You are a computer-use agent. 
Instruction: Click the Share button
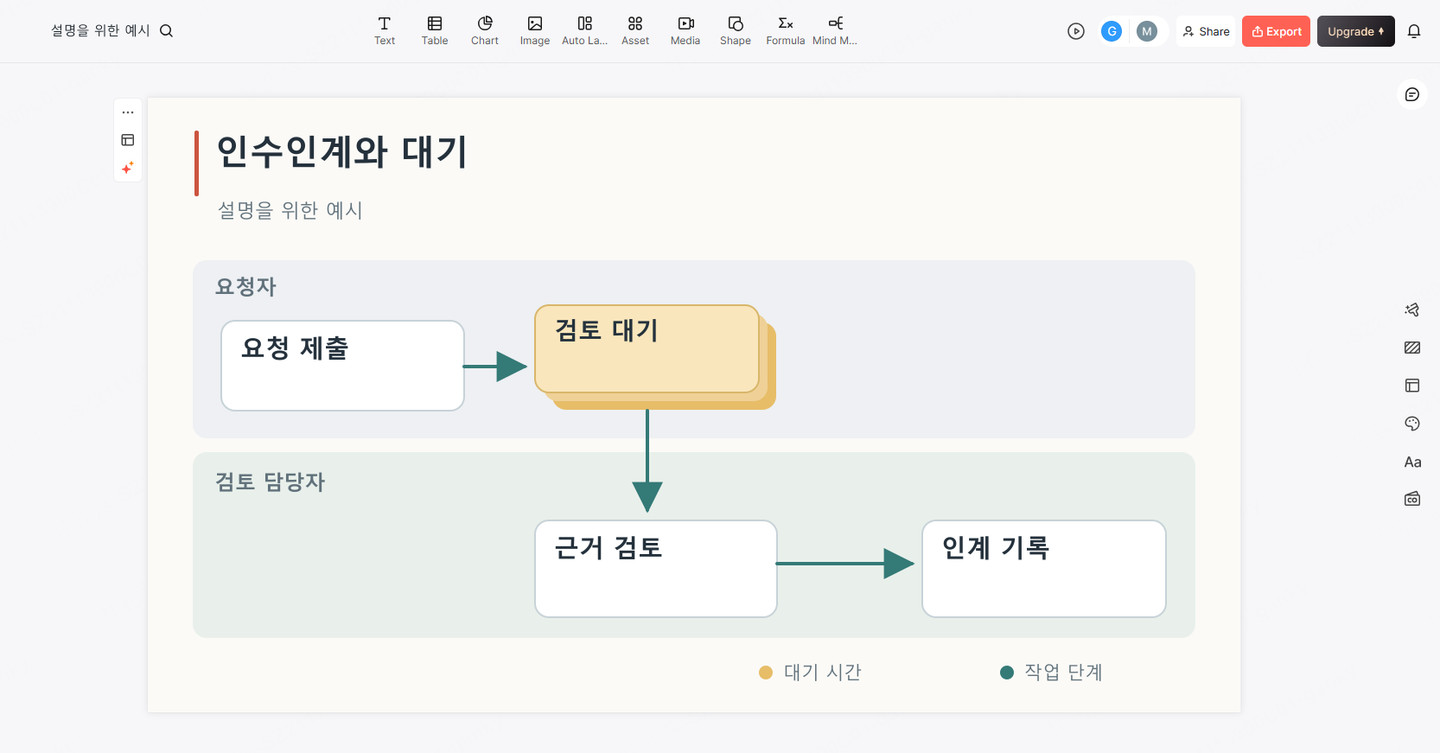tap(1206, 31)
